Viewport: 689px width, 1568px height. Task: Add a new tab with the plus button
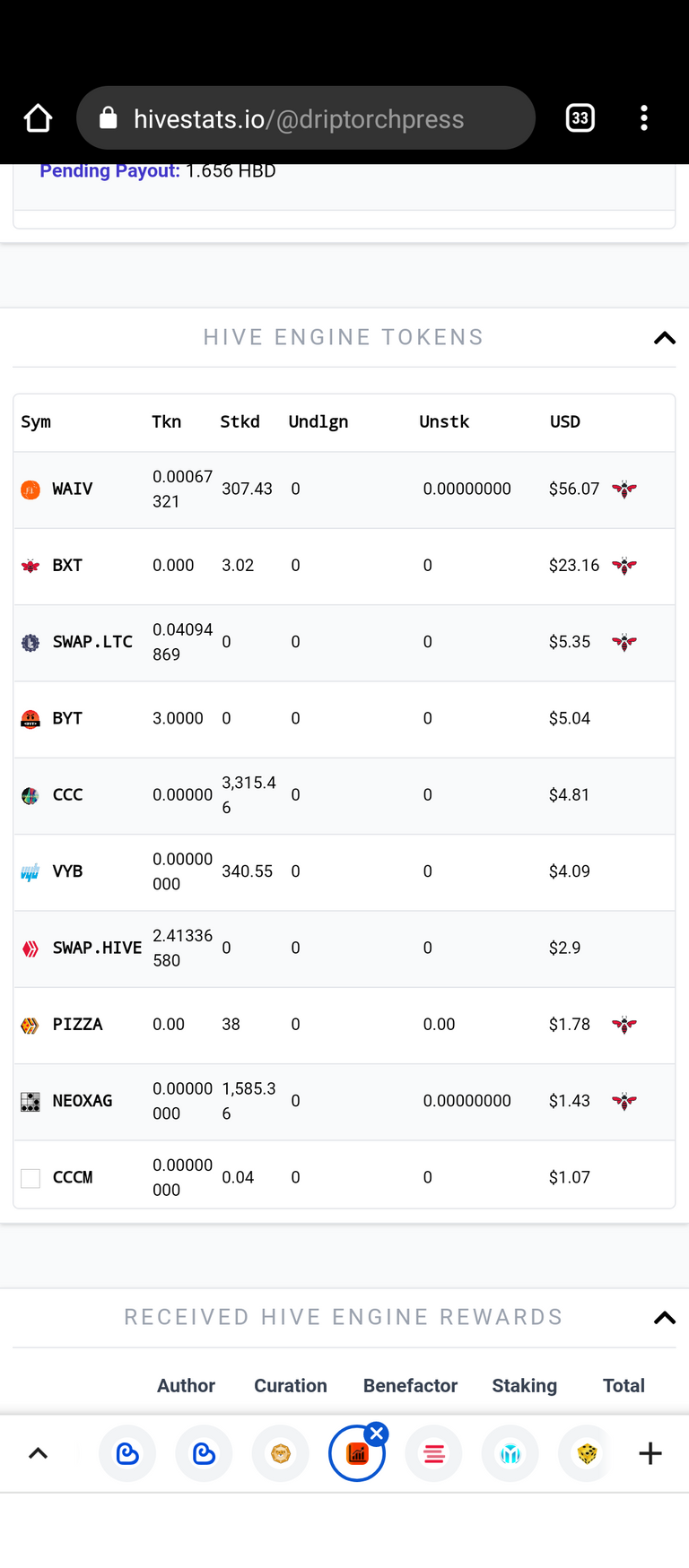tap(650, 1453)
